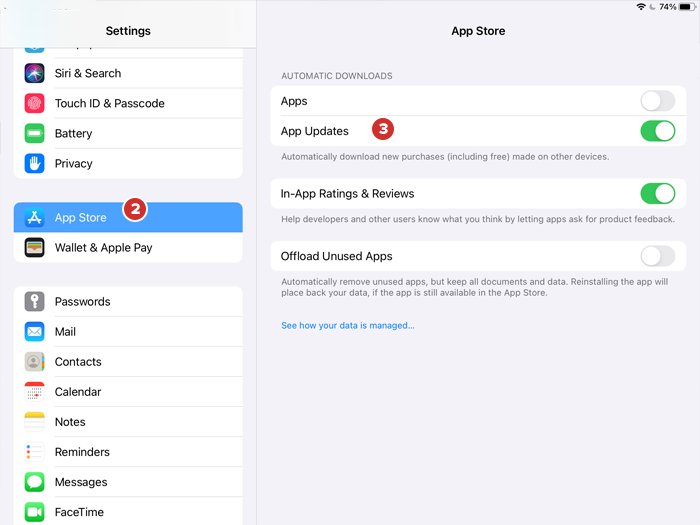This screenshot has width=700, height=525.
Task: Tap the Touch ID fingerprint icon
Action: (x=35, y=103)
